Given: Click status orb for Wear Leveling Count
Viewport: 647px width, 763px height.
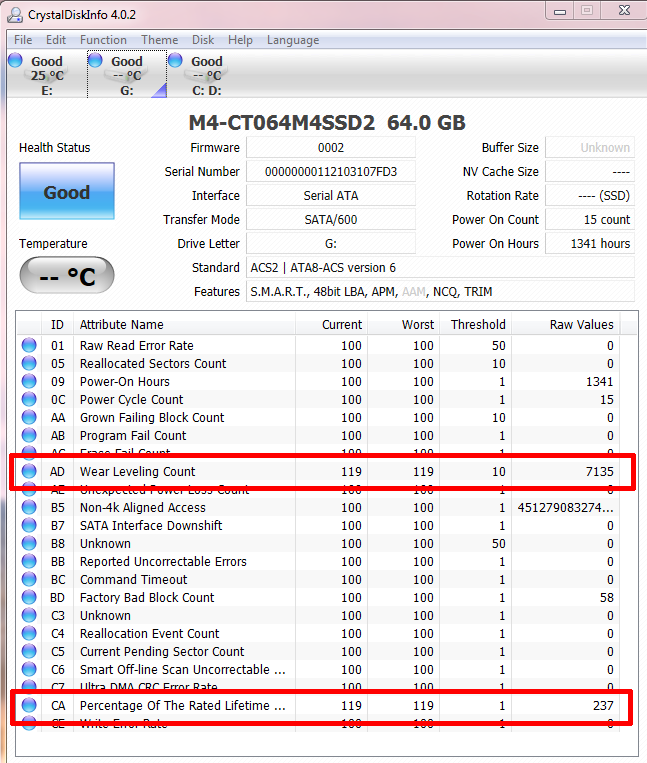Looking at the screenshot, I should point(29,471).
